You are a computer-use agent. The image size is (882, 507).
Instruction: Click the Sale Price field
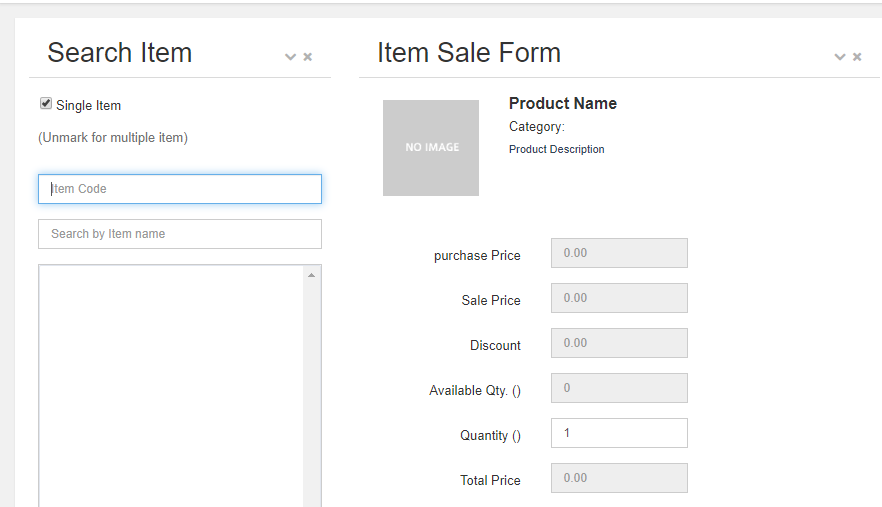(619, 298)
